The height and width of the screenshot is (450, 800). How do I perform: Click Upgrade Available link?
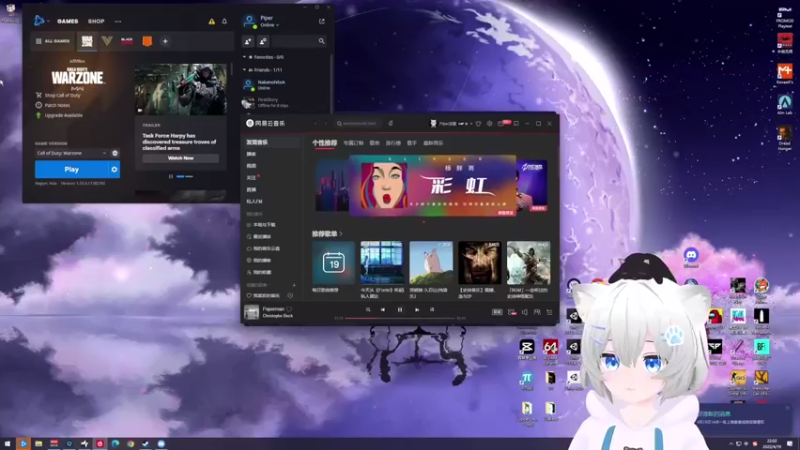(59, 115)
